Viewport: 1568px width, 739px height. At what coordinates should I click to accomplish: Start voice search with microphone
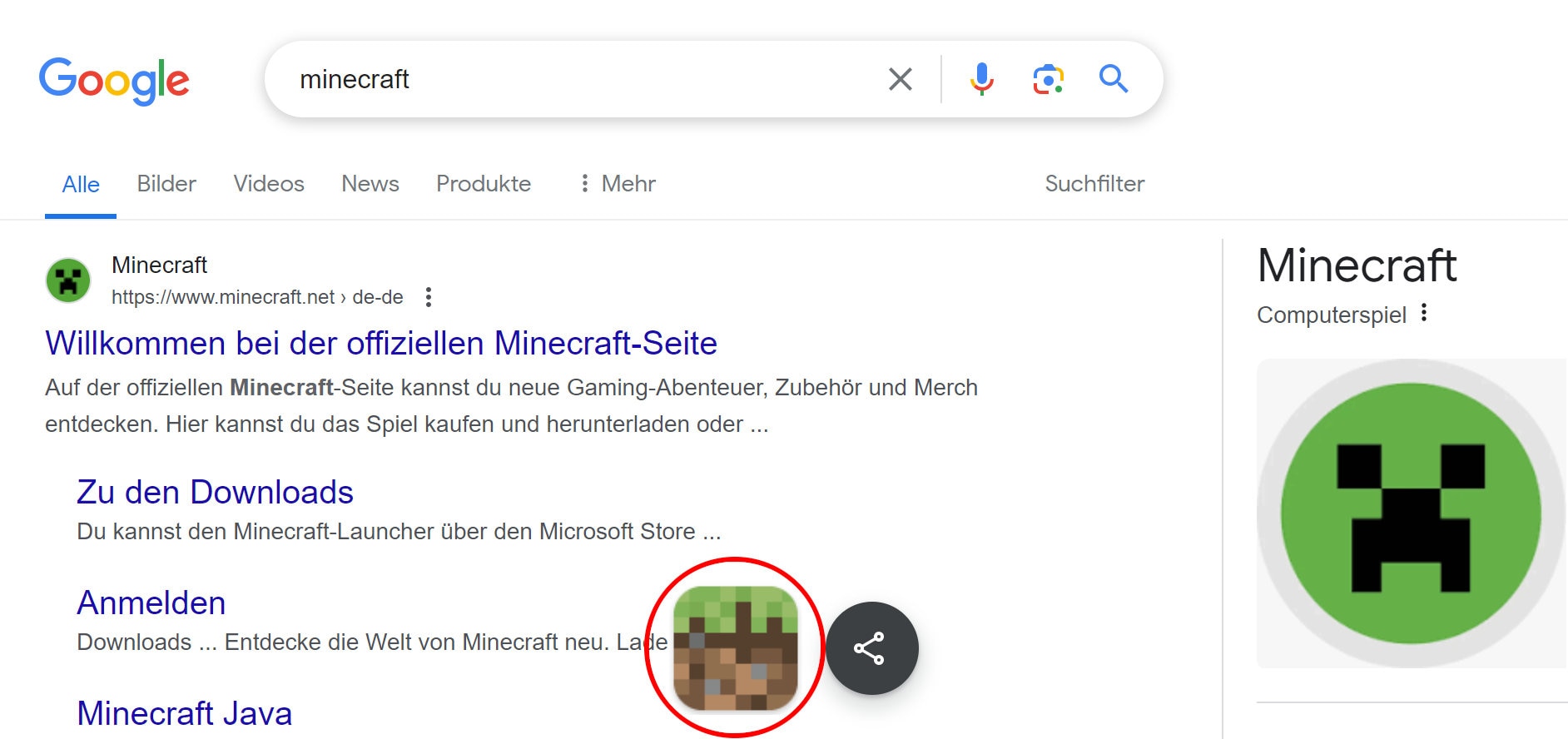click(x=981, y=79)
